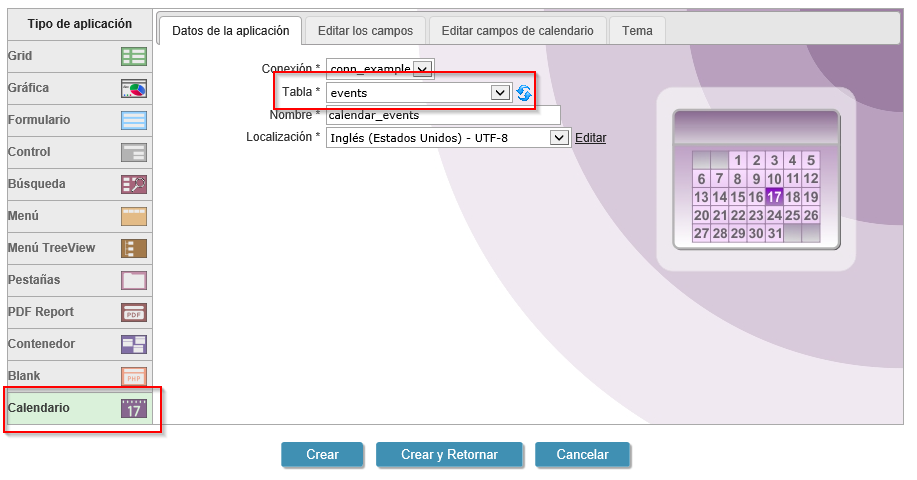Click the Crear button
The image size is (917, 480).
tap(322, 454)
